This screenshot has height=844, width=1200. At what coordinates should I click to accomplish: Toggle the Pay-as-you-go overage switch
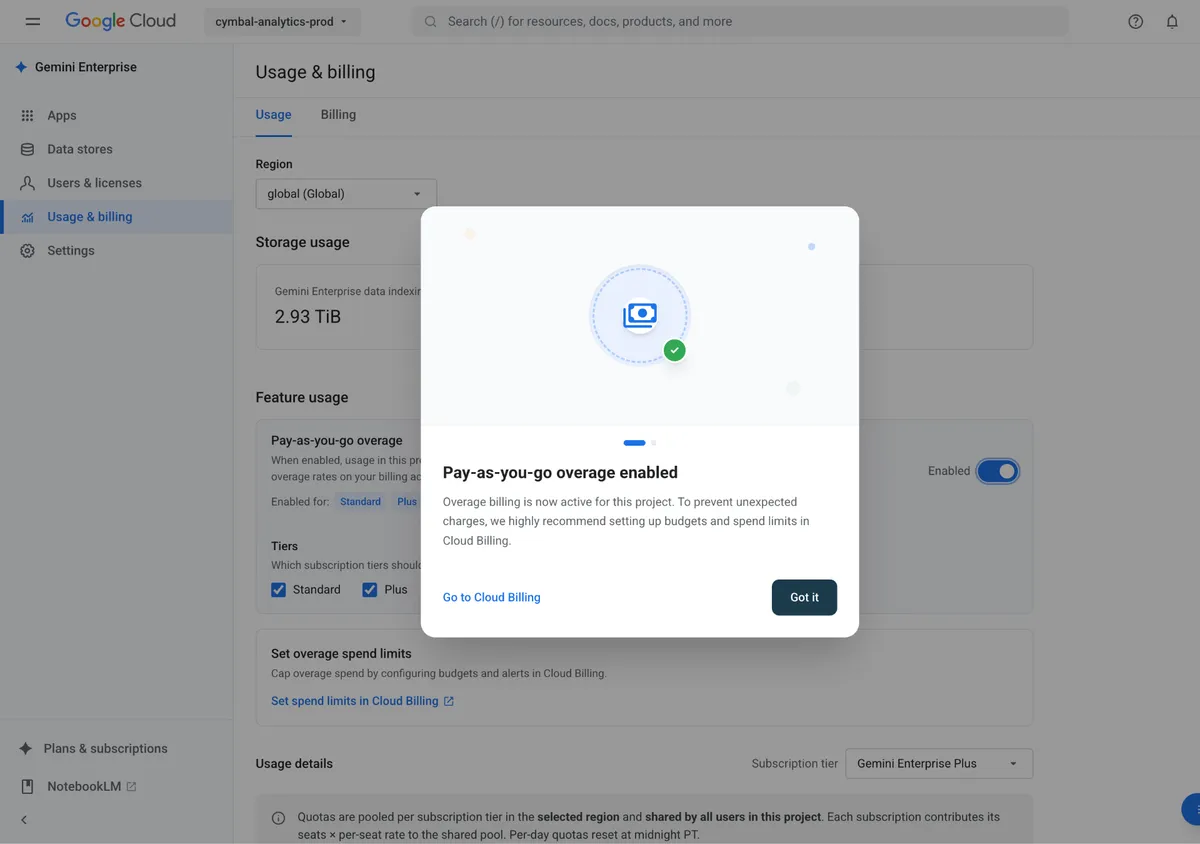997,471
